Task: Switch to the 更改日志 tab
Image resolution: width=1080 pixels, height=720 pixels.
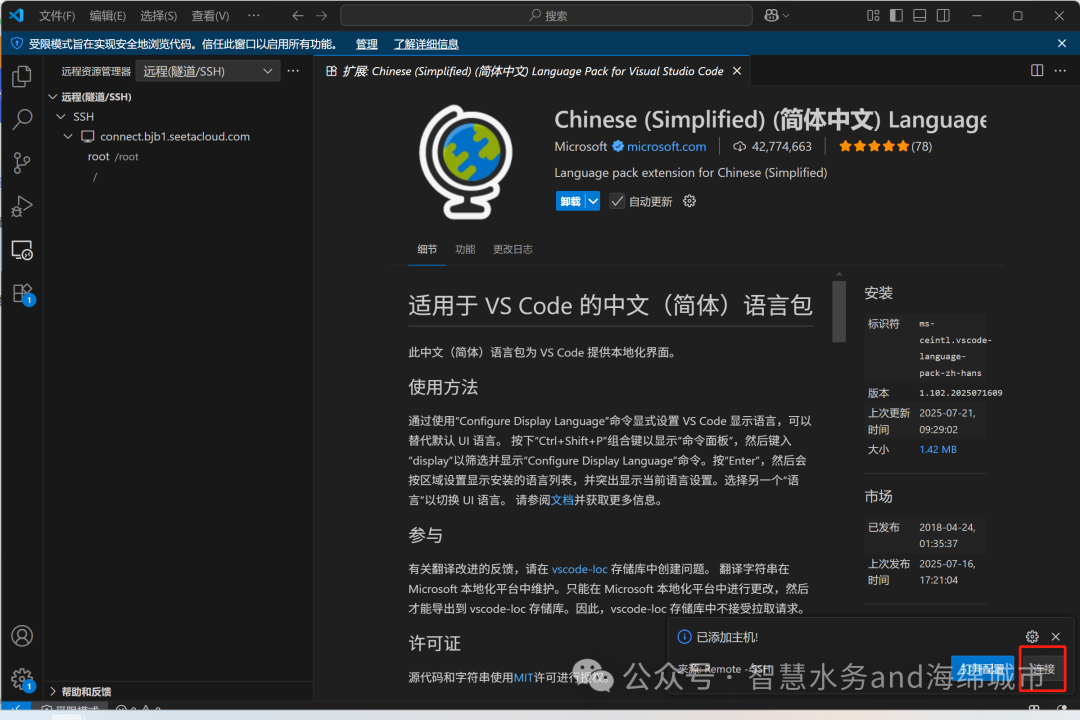Action: 512,249
